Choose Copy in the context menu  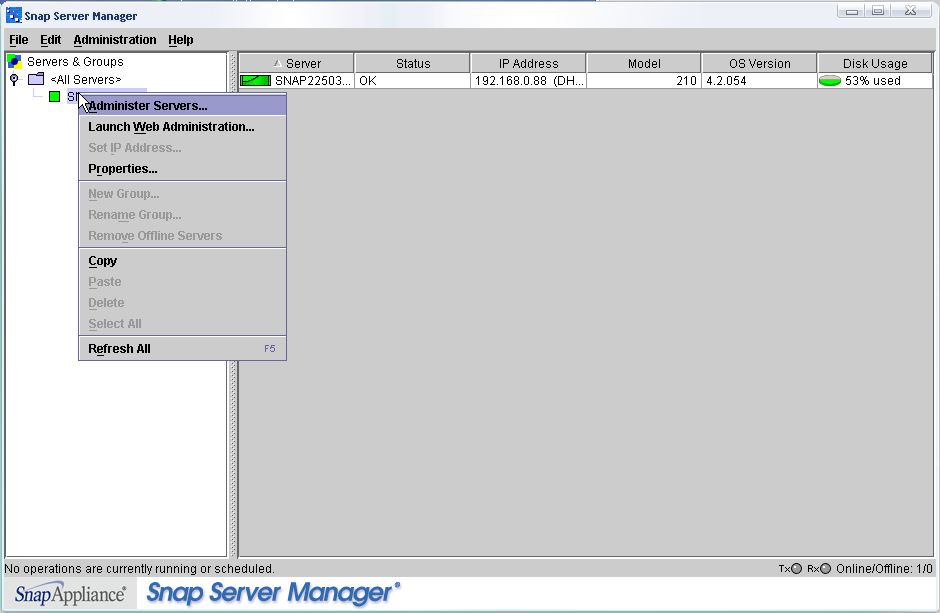point(182,261)
